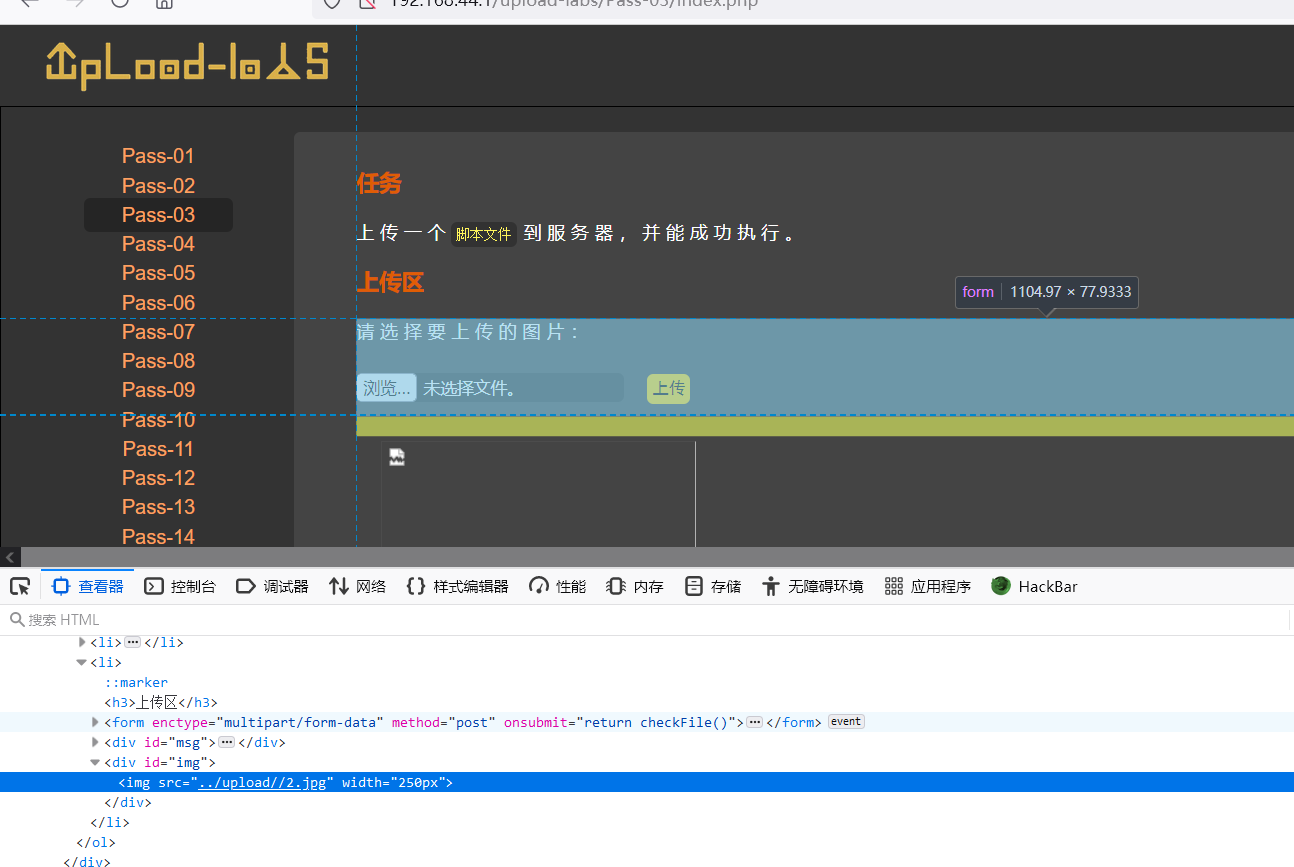This screenshot has width=1294, height=867.
Task: Collapse the form element node
Action: [x=94, y=722]
